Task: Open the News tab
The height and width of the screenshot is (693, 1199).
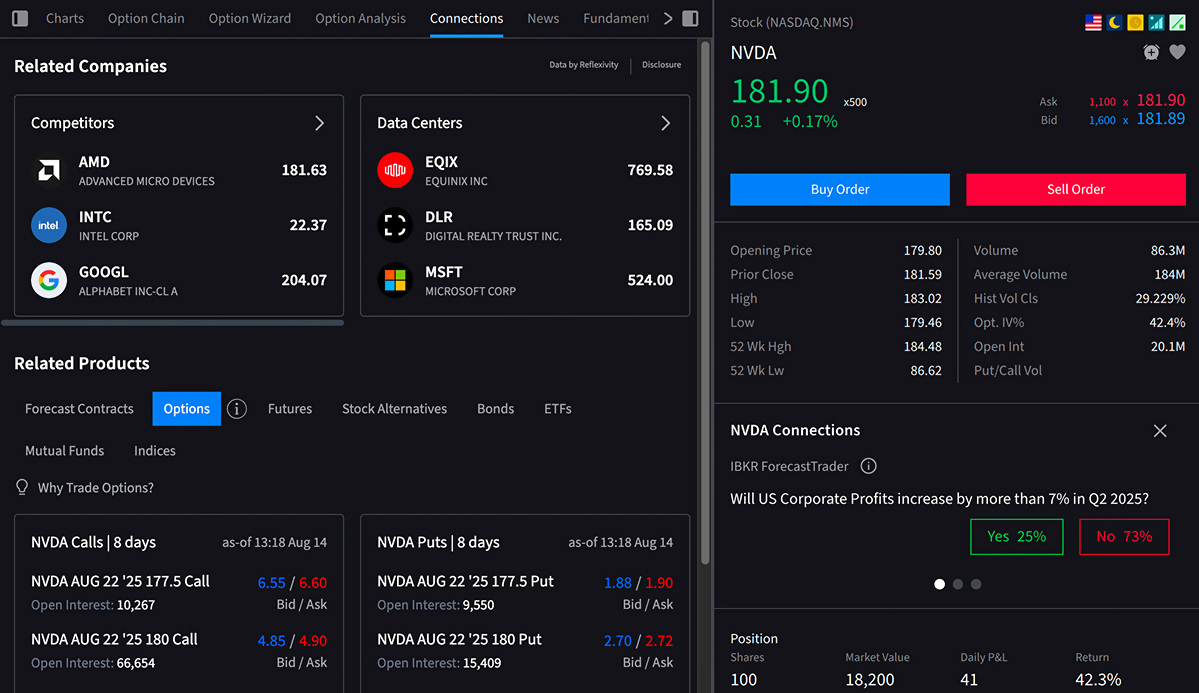Action: (x=543, y=17)
